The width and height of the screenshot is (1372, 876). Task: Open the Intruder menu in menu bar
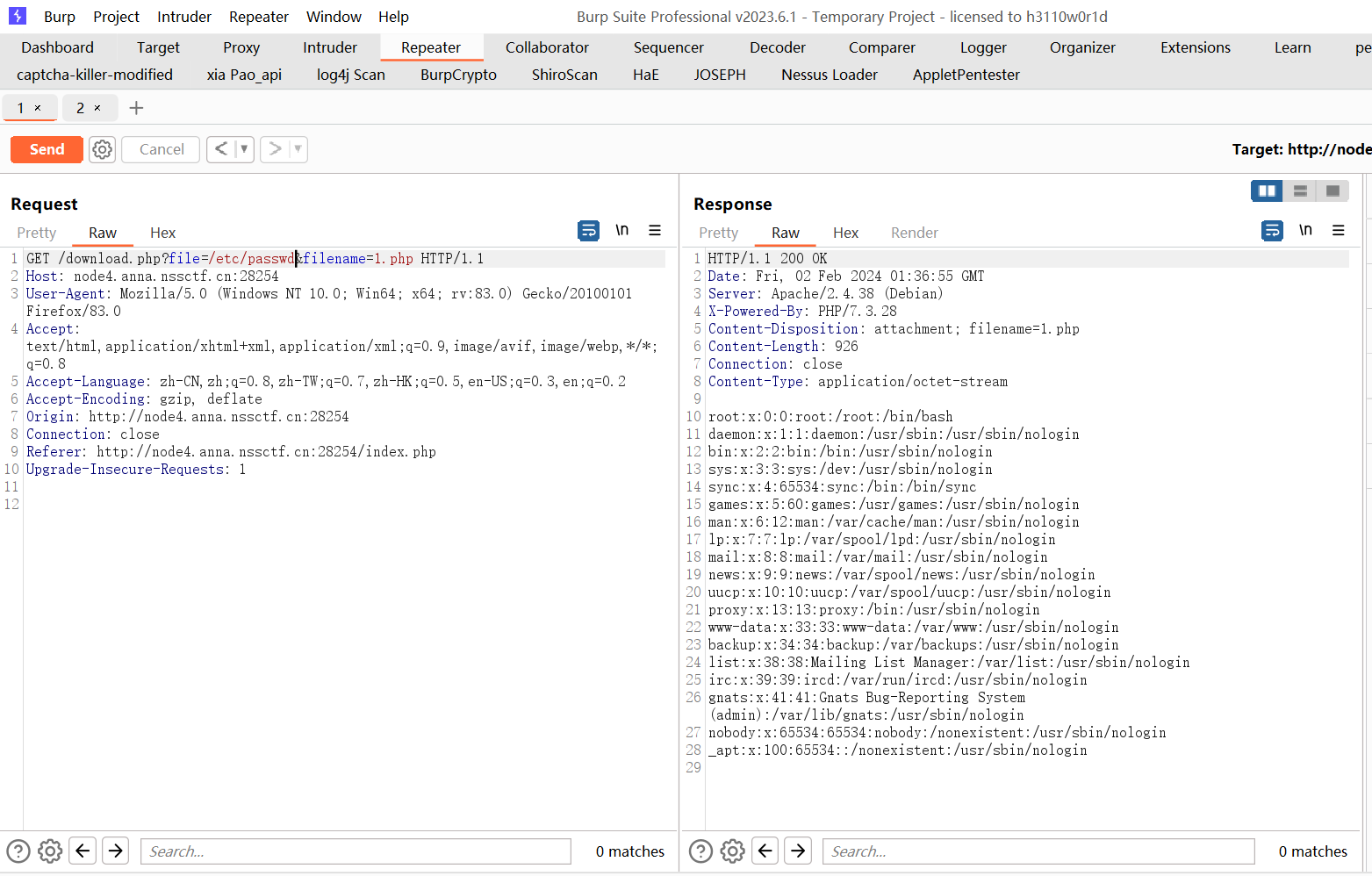tap(184, 17)
